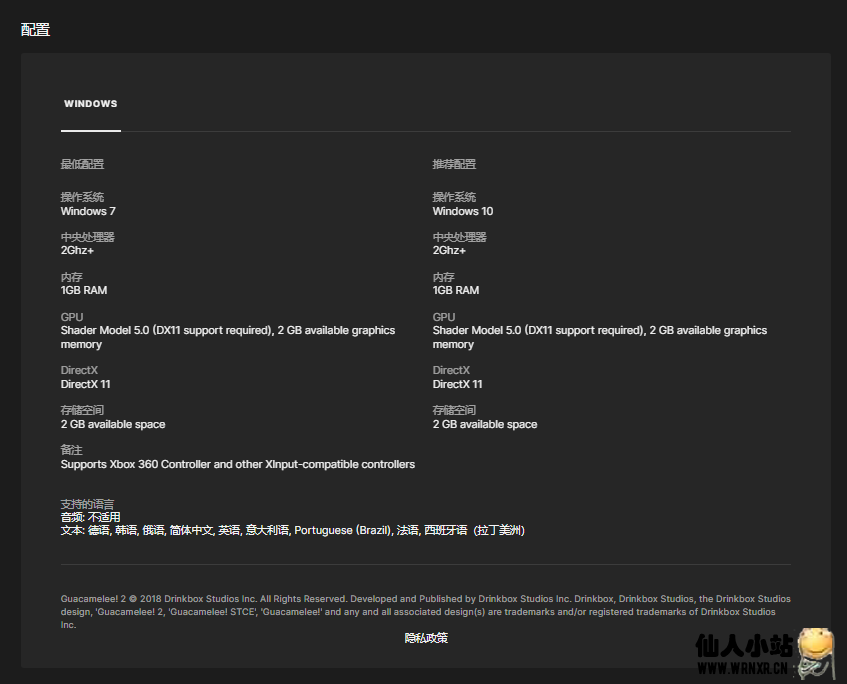Click the 仙人小站 watermark logo text
The height and width of the screenshot is (684, 847).
point(746,645)
